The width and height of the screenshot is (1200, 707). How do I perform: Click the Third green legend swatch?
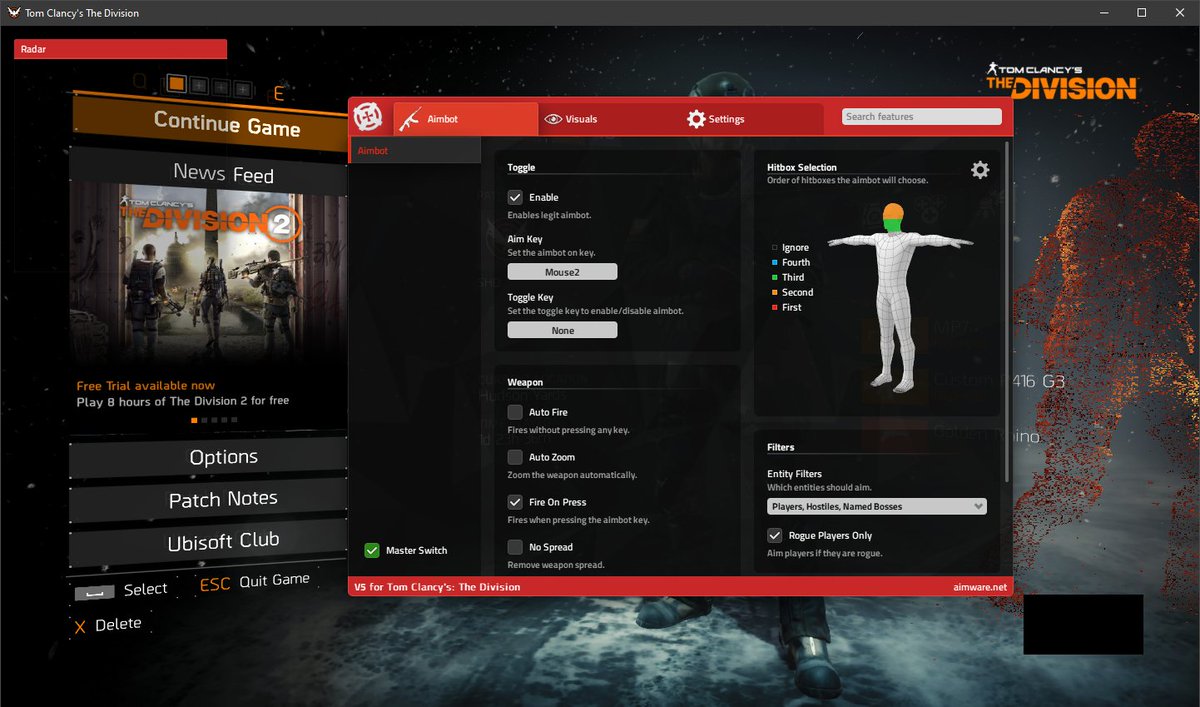(774, 277)
